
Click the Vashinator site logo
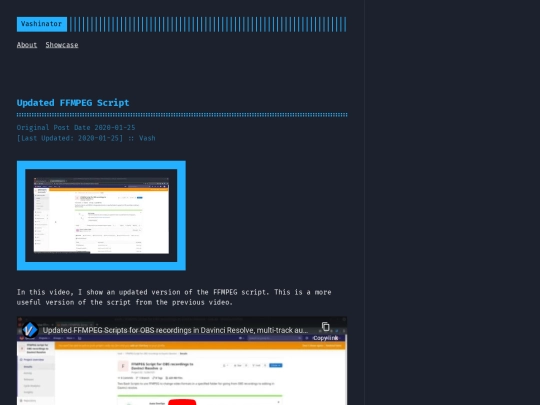tap(42, 24)
